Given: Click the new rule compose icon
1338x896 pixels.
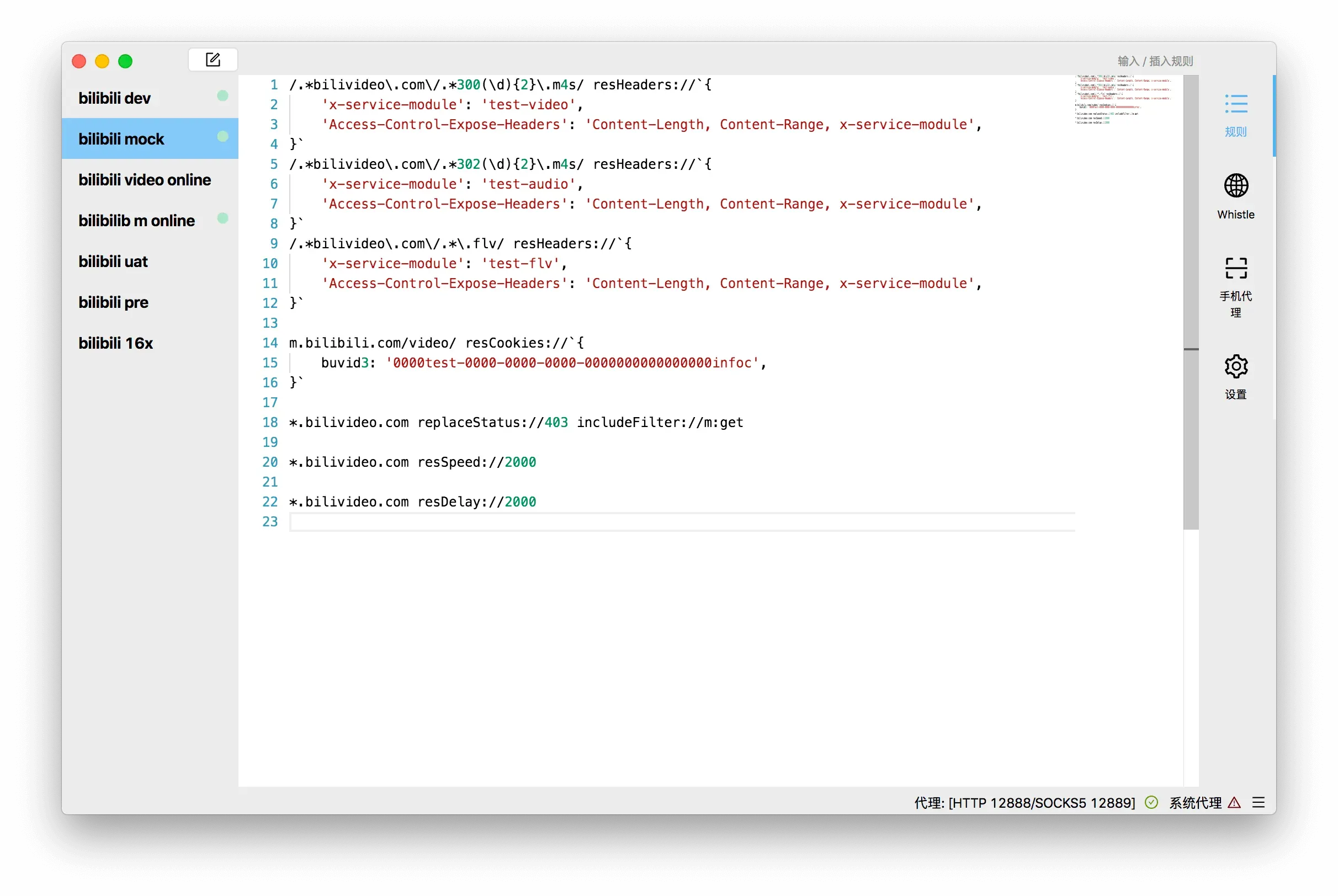Looking at the screenshot, I should pyautogui.click(x=213, y=60).
